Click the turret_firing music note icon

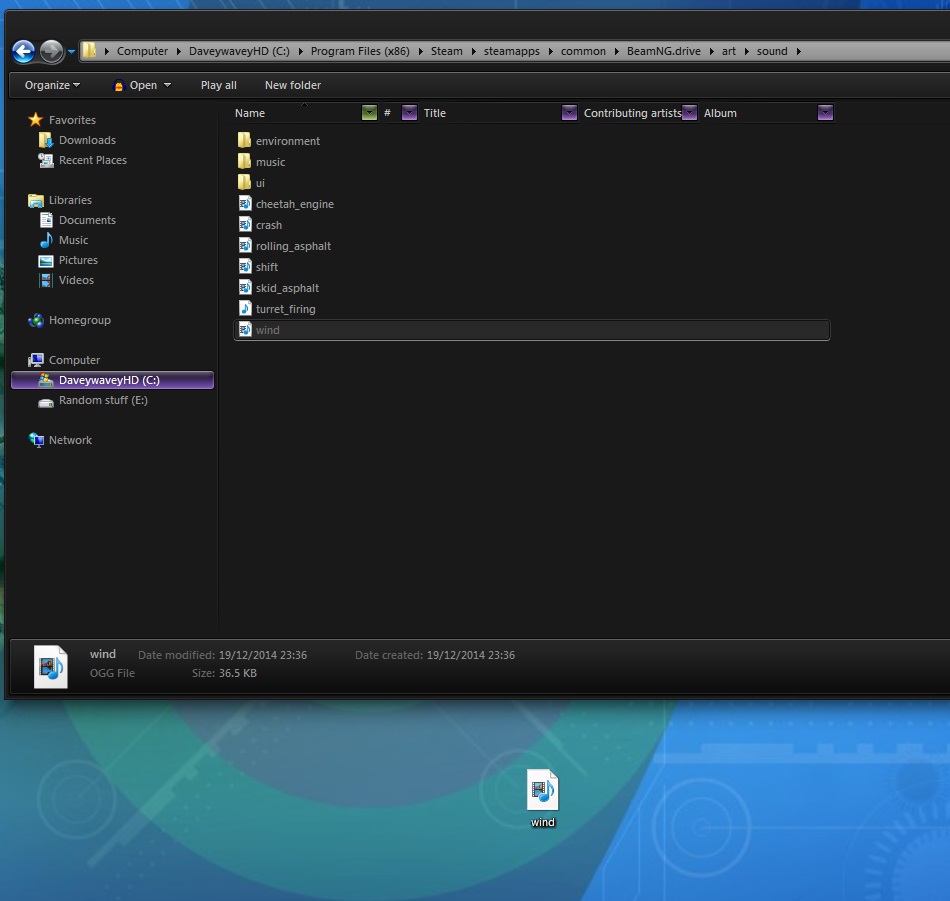coord(245,308)
